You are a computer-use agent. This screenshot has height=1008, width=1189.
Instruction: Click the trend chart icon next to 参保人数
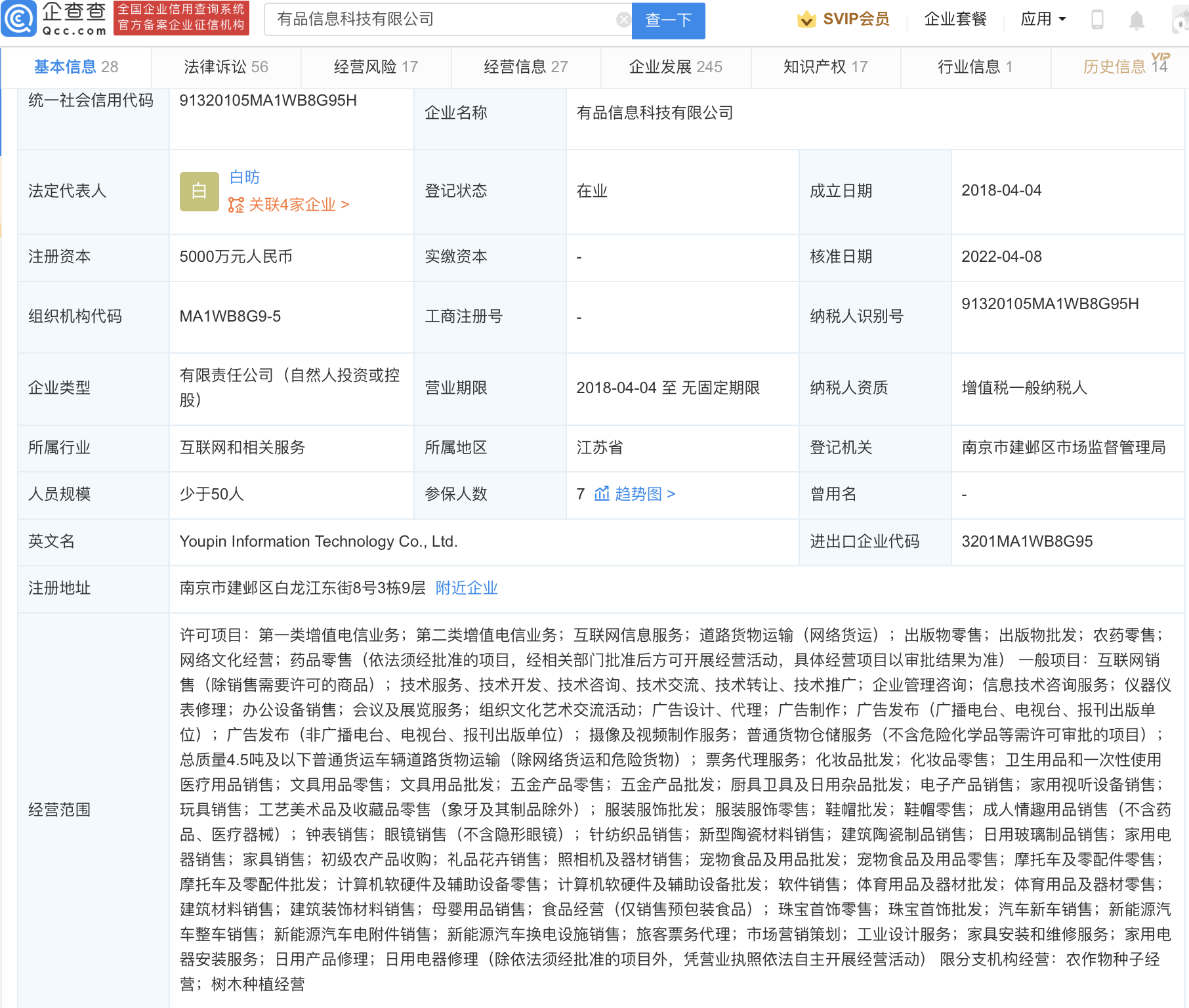pyautogui.click(x=602, y=493)
